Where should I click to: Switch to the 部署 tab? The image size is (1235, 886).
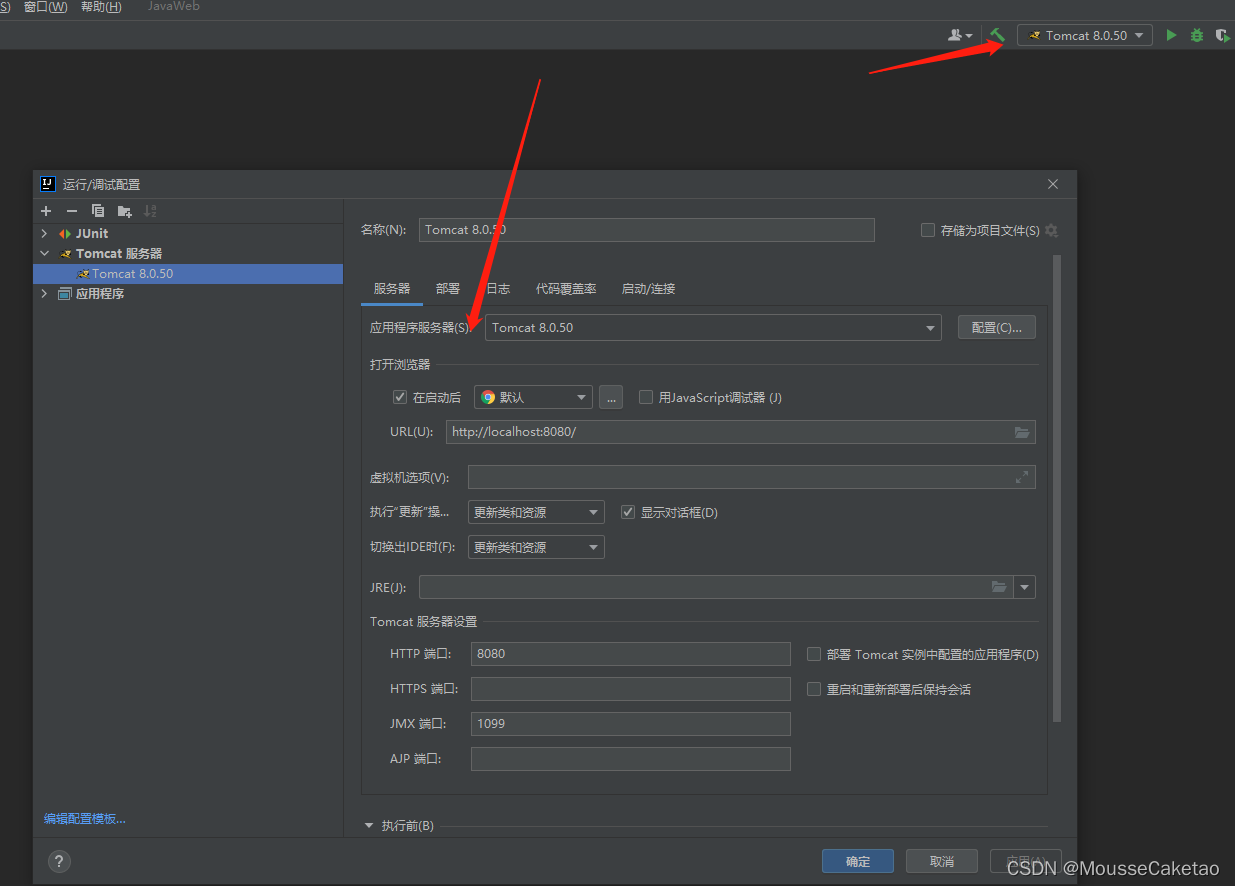[448, 288]
